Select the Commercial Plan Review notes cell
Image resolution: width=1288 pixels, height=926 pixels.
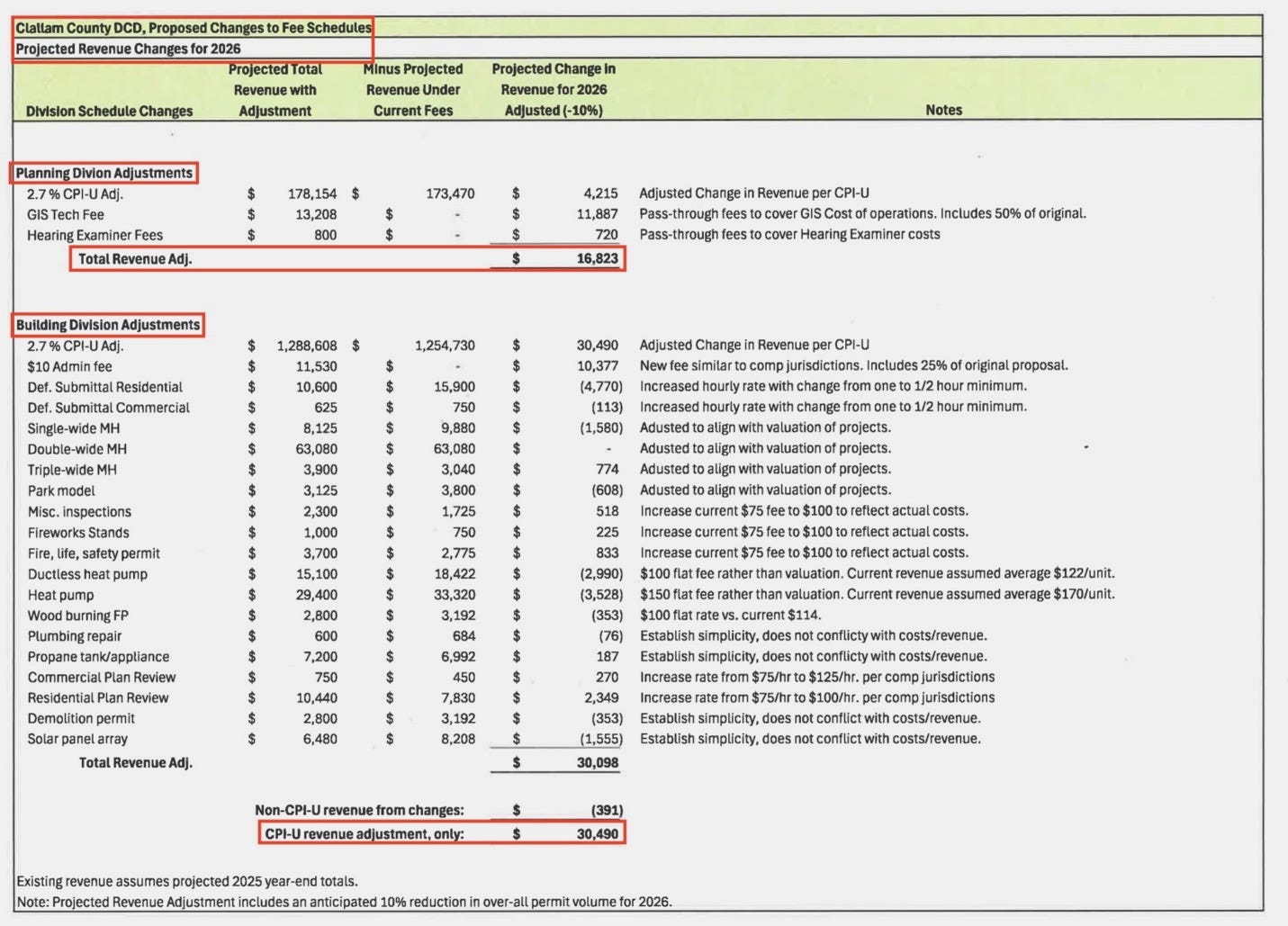point(817,677)
